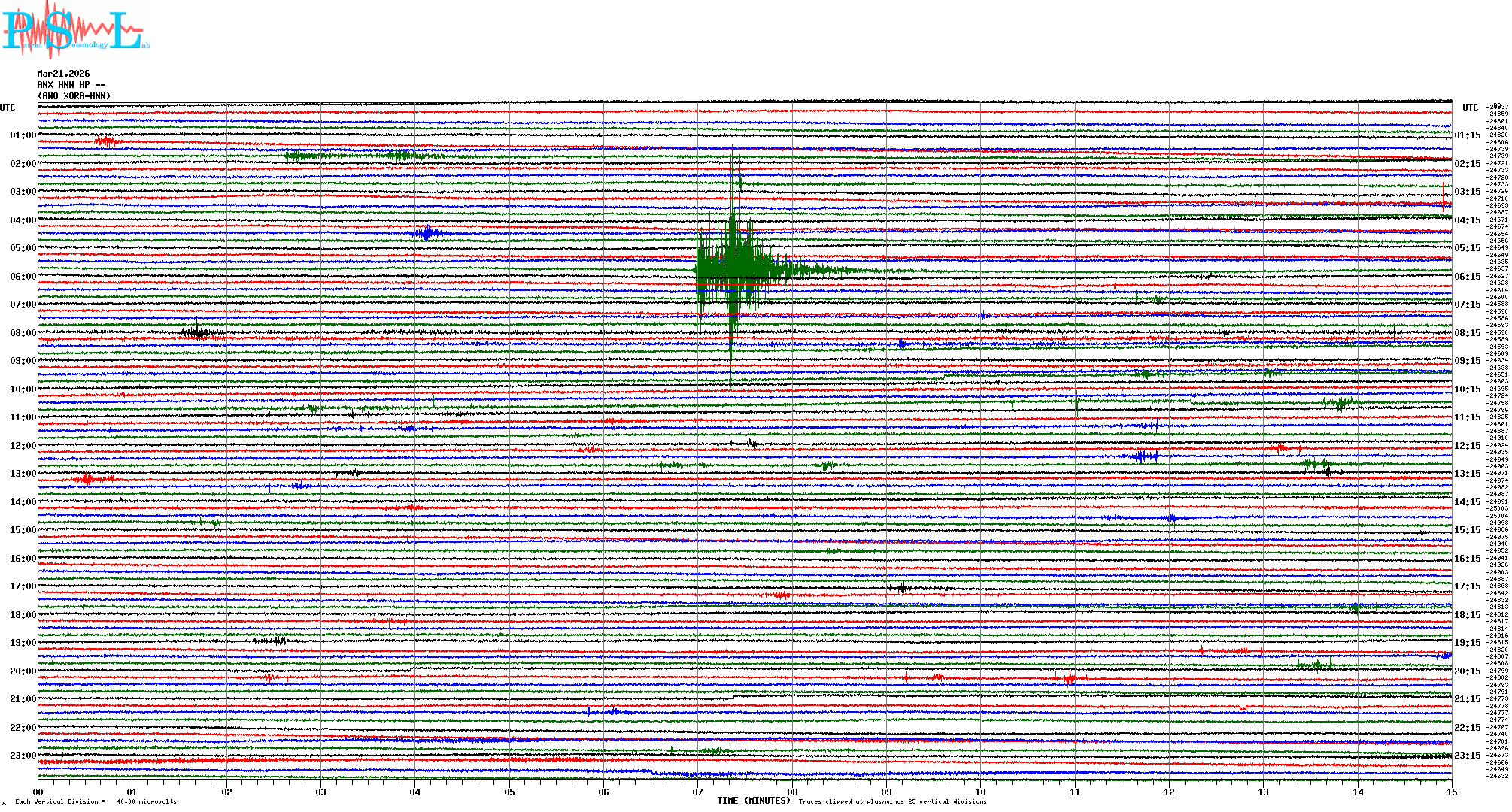Click the 13:15 time label on right

1467,474
